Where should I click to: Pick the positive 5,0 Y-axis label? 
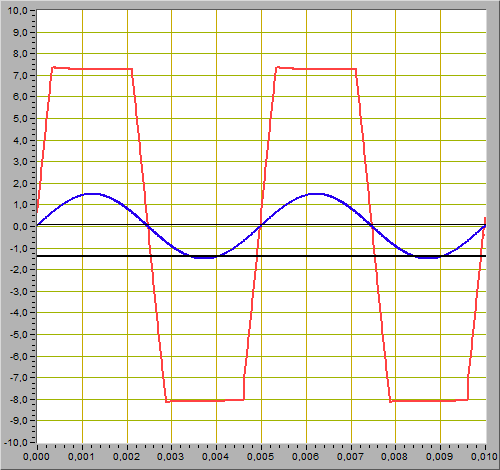click(x=20, y=119)
